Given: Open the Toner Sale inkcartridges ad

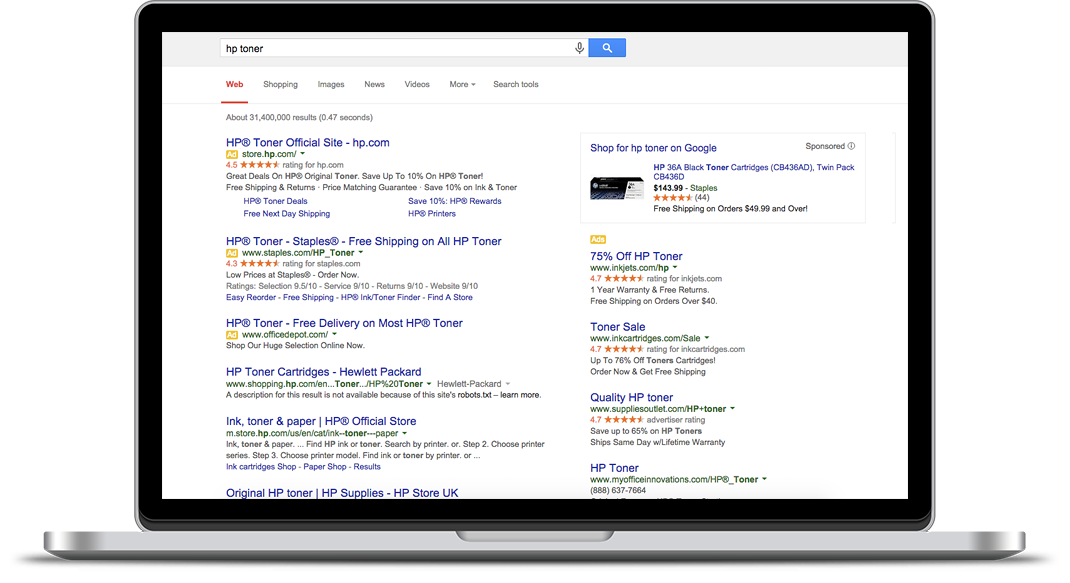Looking at the screenshot, I should coord(617,327).
